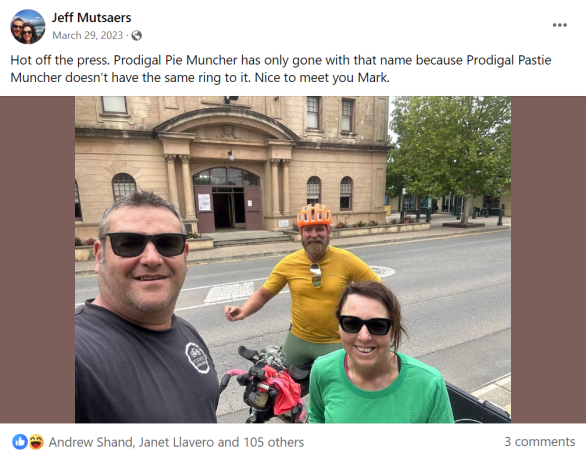Click the globe public audience icon

pyautogui.click(x=137, y=36)
